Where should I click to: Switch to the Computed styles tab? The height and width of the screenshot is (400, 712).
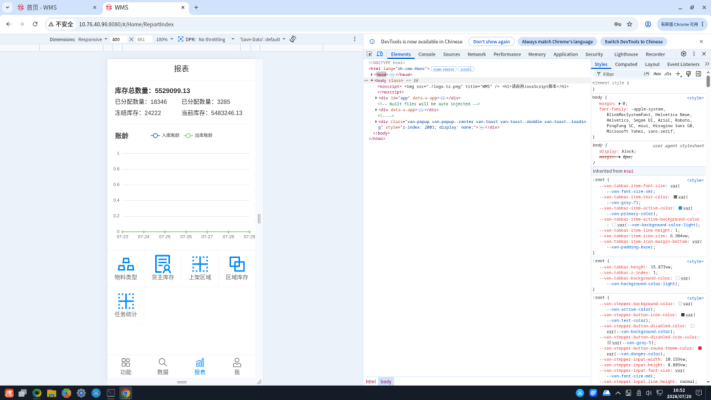[626, 64]
